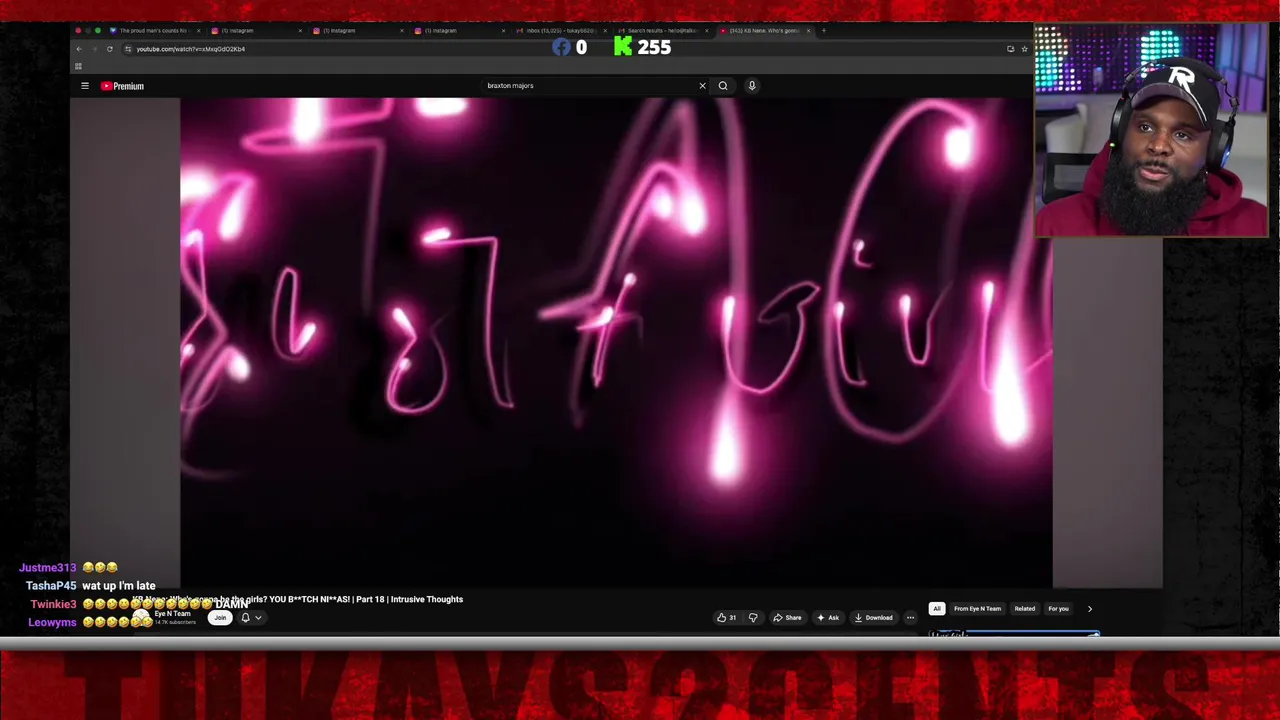This screenshot has height=720, width=1280.
Task: Like the video with thumbs up
Action: click(726, 618)
